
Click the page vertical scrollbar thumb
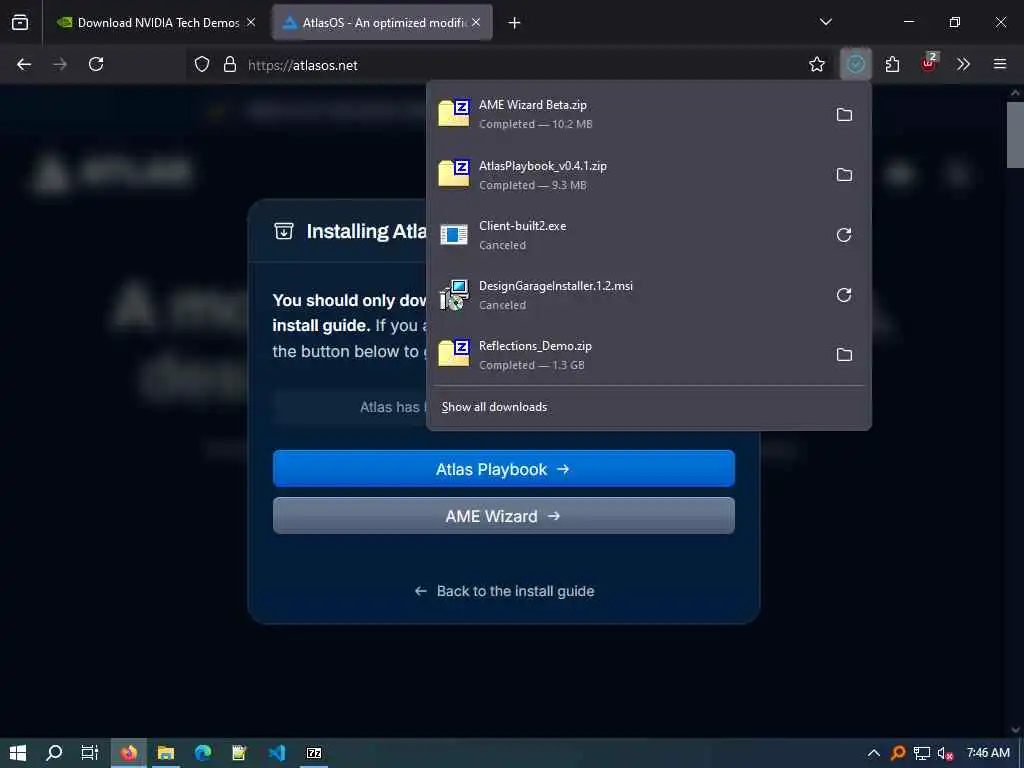pyautogui.click(x=1015, y=135)
